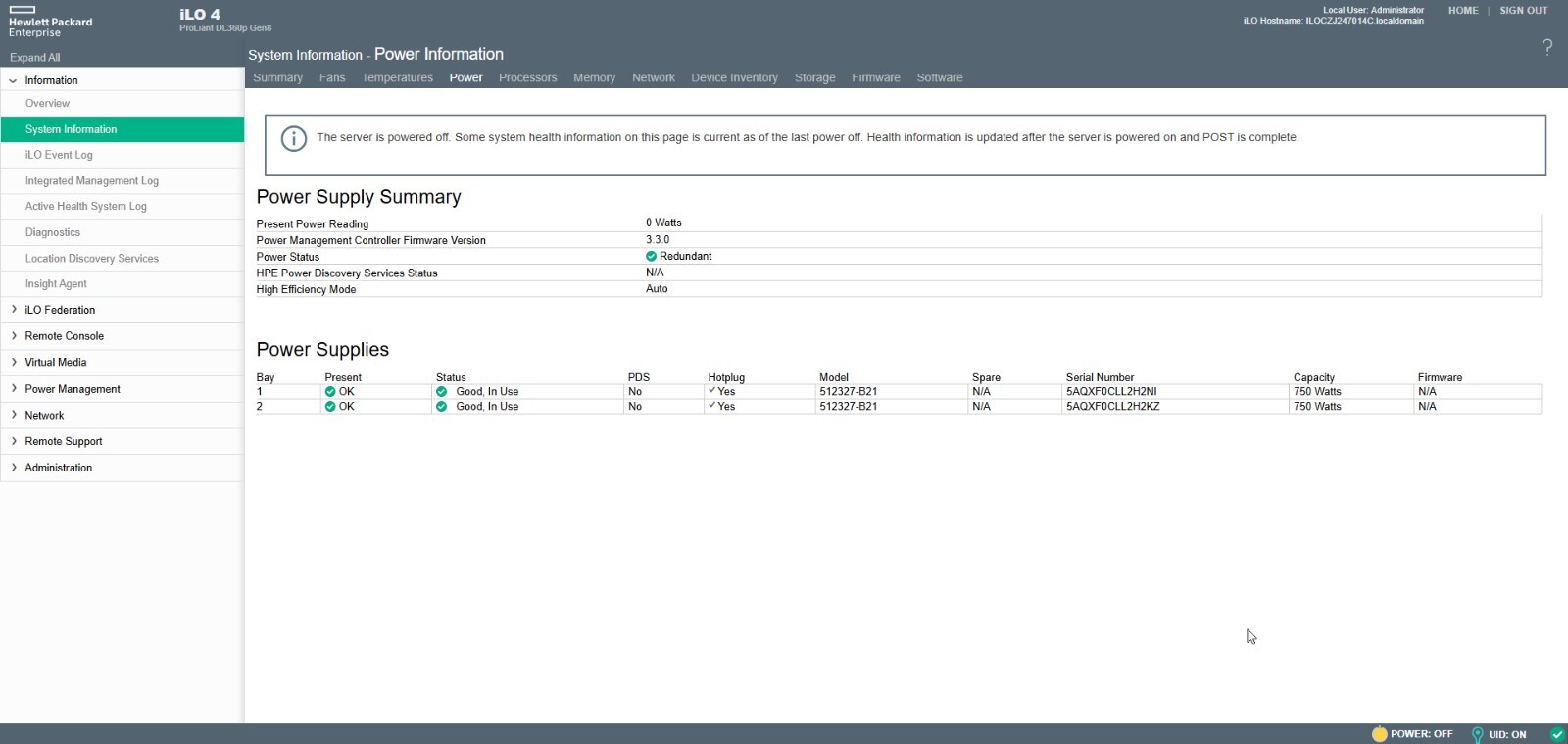This screenshot has width=1568, height=744.
Task: Click iLO Hostname text in header
Action: tap(1333, 21)
